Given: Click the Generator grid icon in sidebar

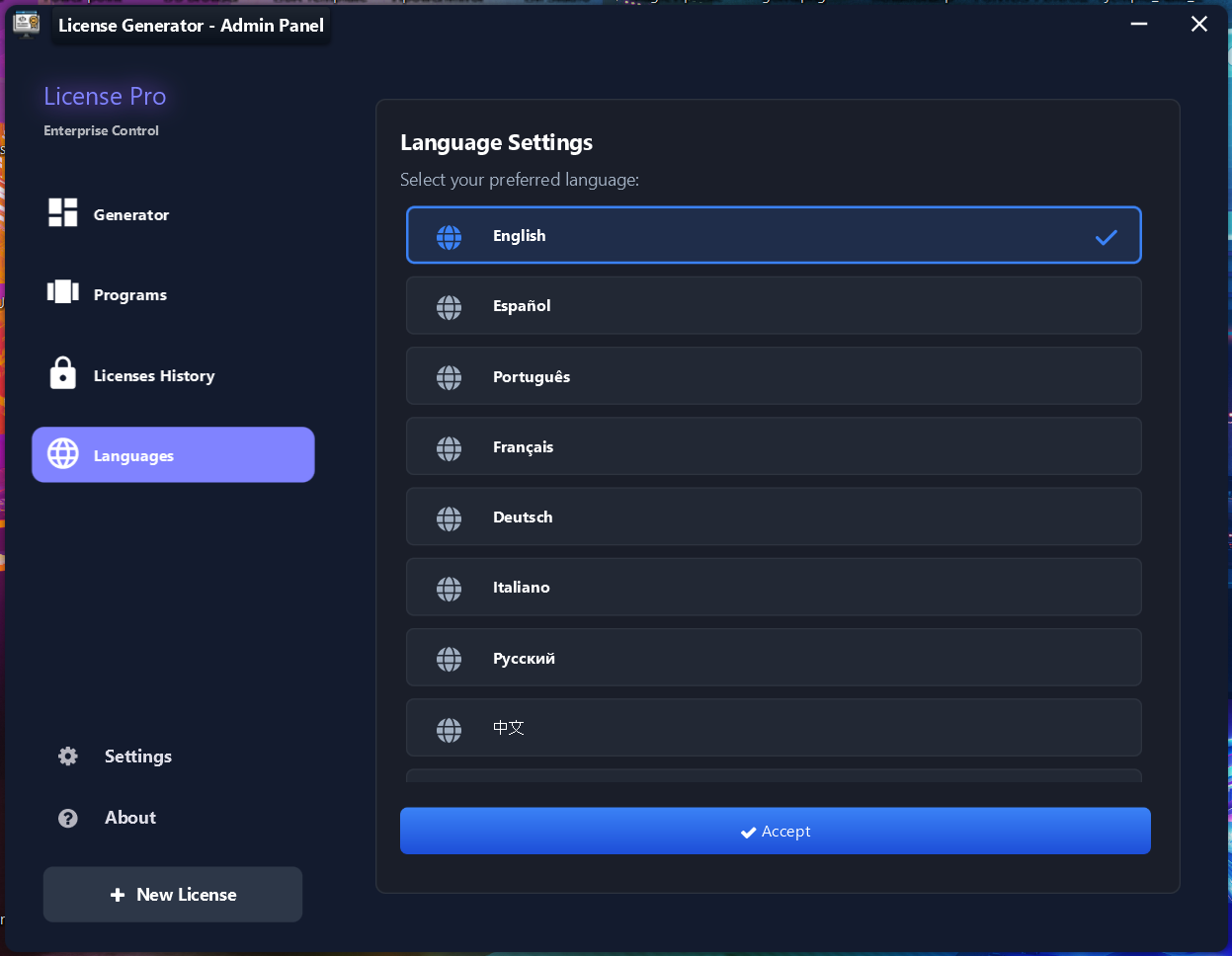Looking at the screenshot, I should tap(63, 212).
